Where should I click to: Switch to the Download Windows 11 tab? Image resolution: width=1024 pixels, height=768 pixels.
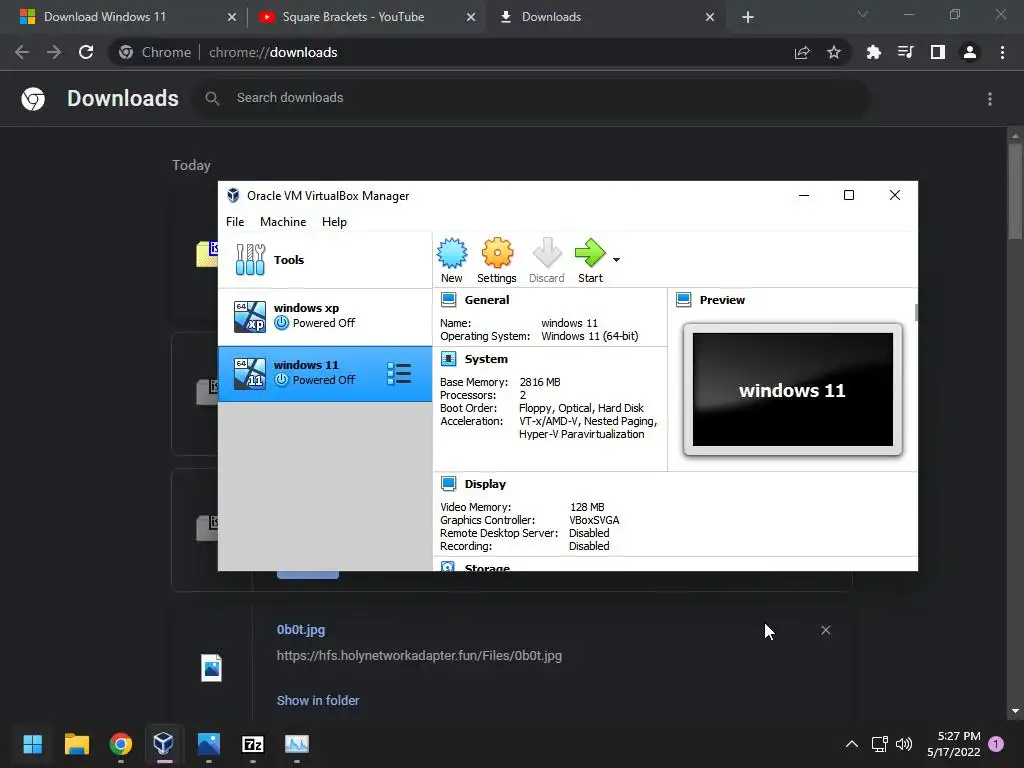[x=105, y=17]
